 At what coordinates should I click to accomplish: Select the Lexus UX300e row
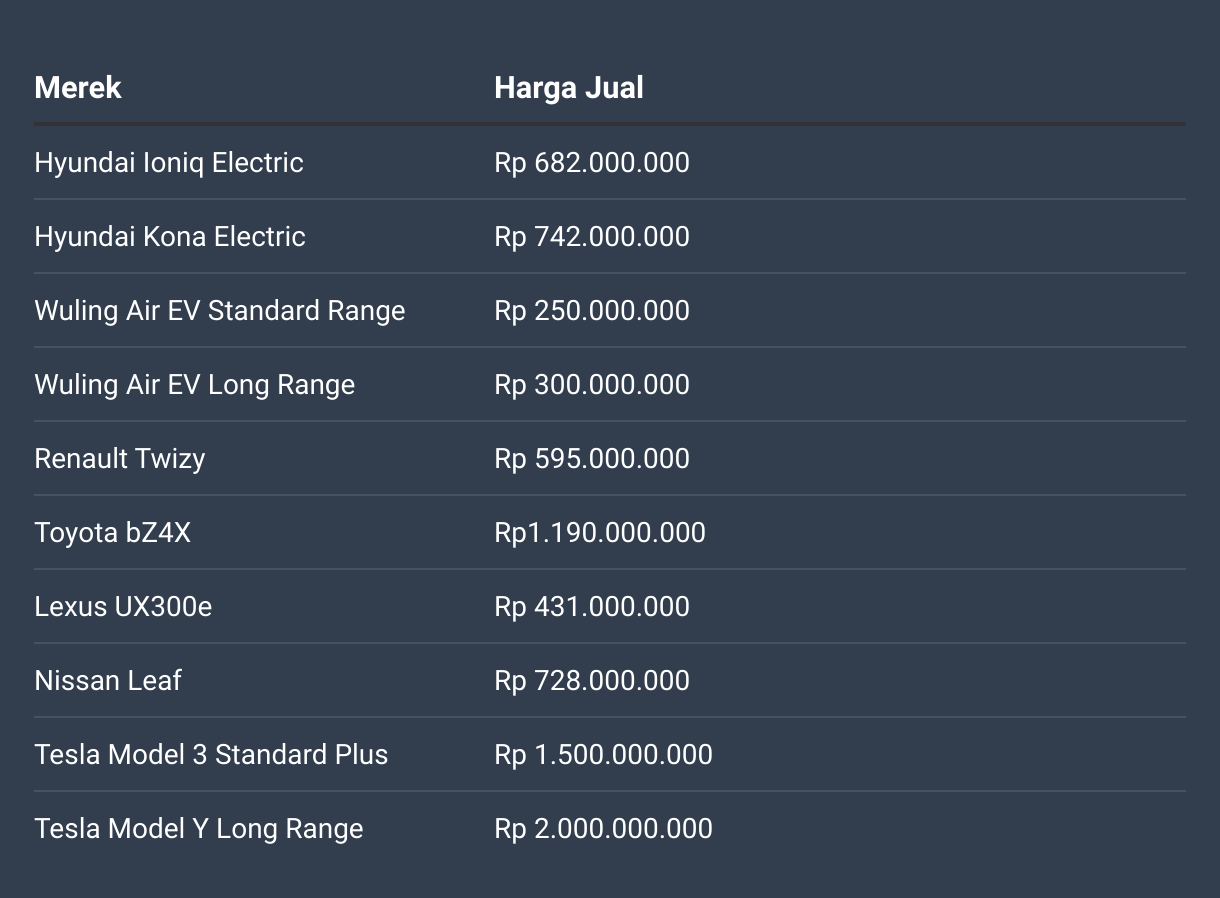coord(610,606)
